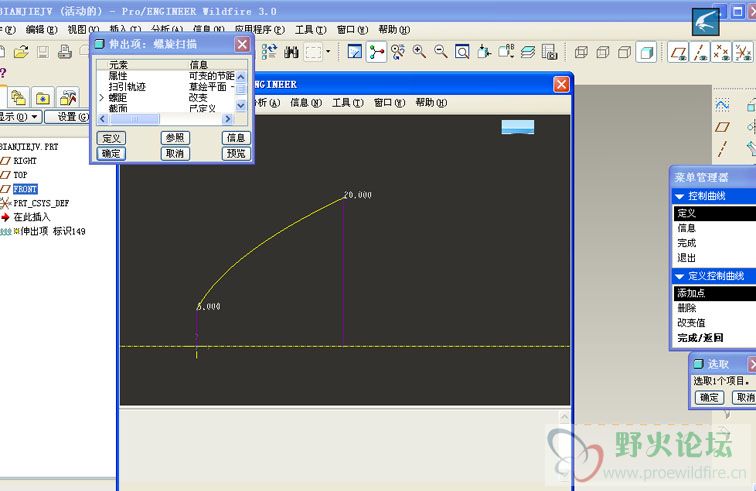The height and width of the screenshot is (491, 756).
Task: Click 确定 in the 选取 dialog
Action: coord(709,397)
